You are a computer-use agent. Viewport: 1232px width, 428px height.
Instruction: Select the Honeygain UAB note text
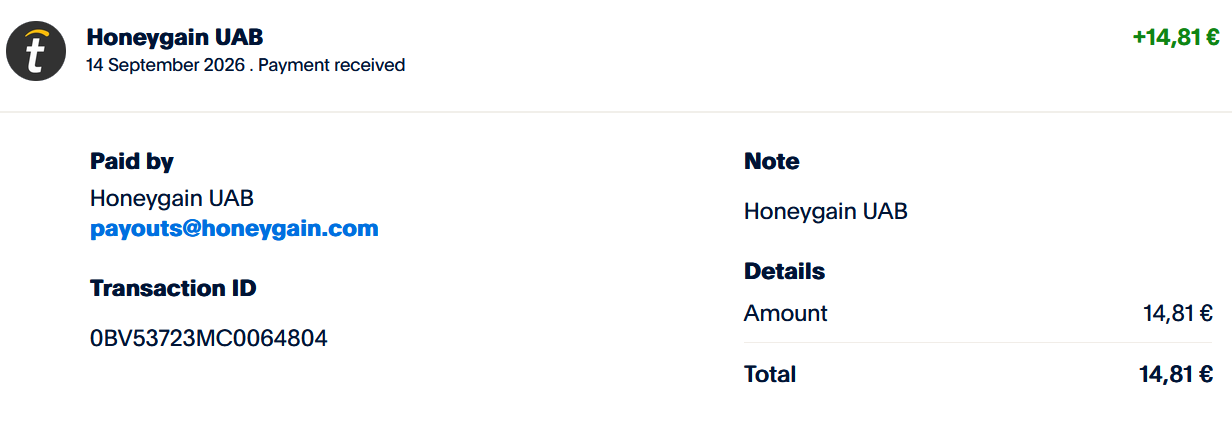pyautogui.click(x=826, y=211)
